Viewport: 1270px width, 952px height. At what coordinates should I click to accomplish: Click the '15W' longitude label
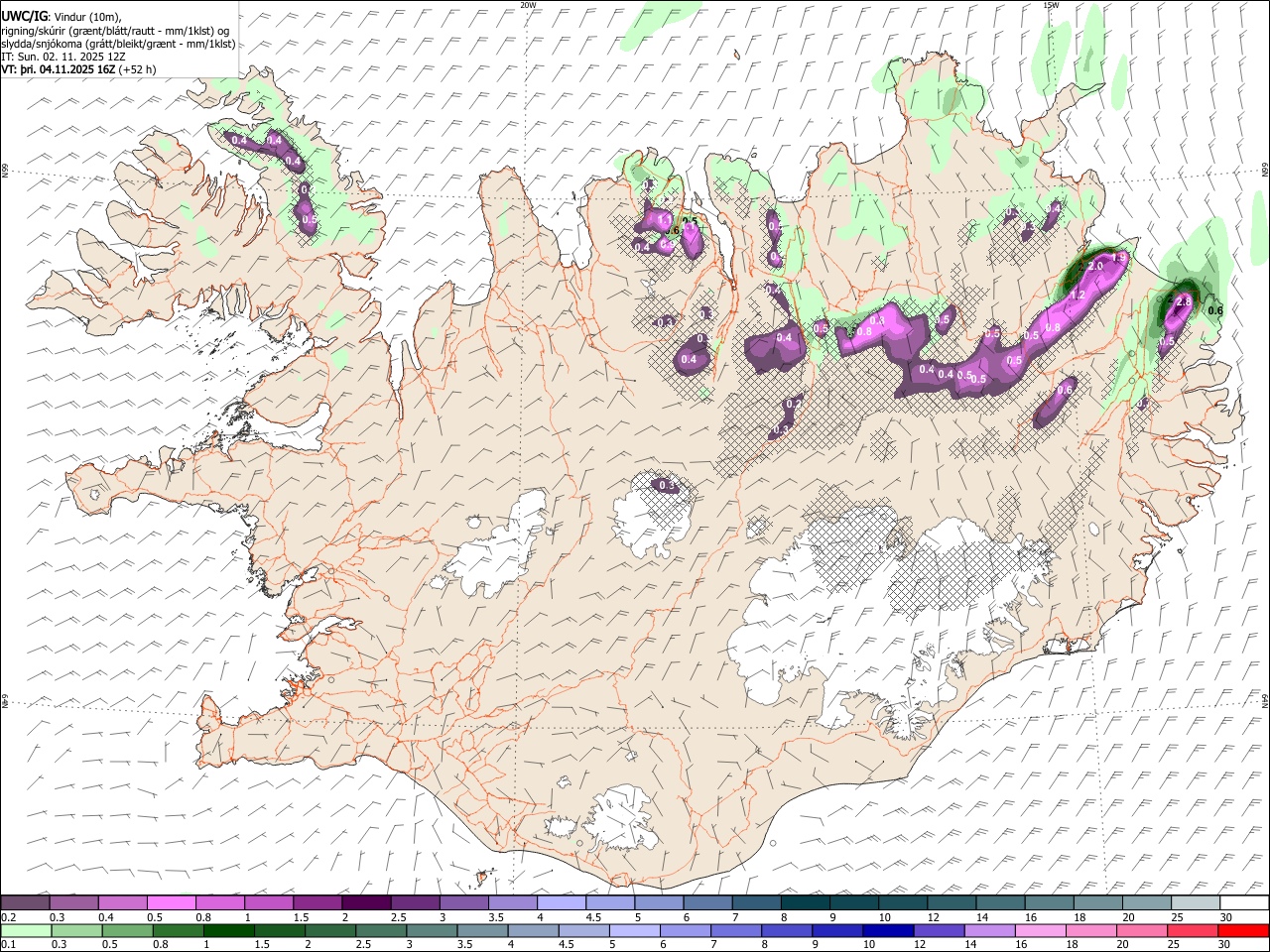1051,5
